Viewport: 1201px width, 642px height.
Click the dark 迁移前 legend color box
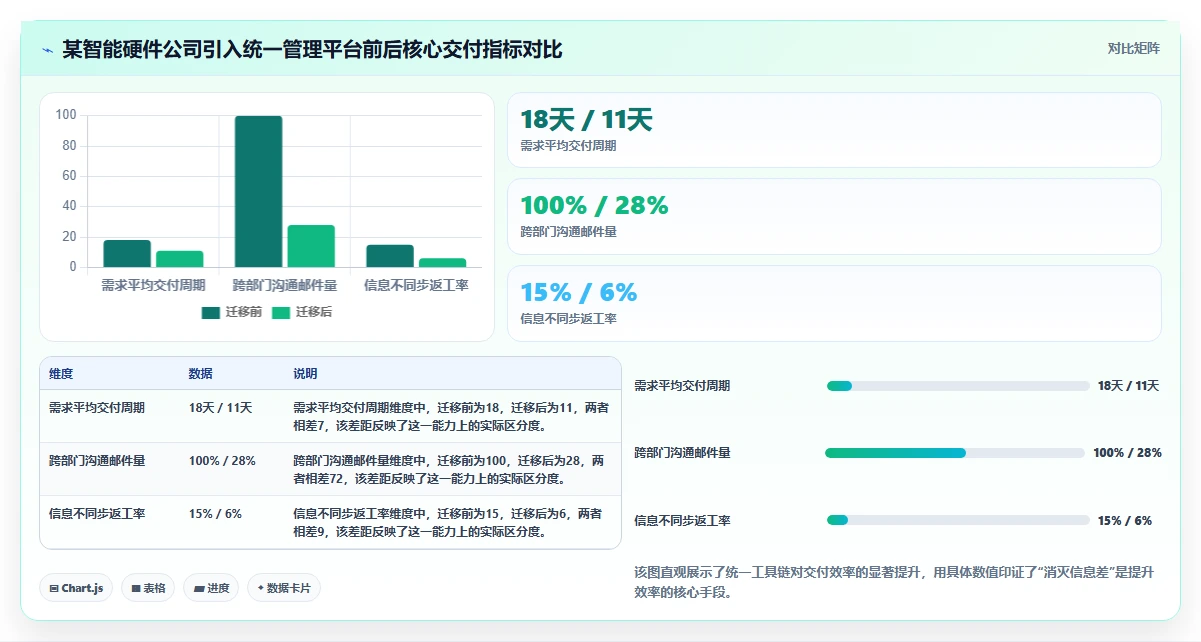point(210,313)
